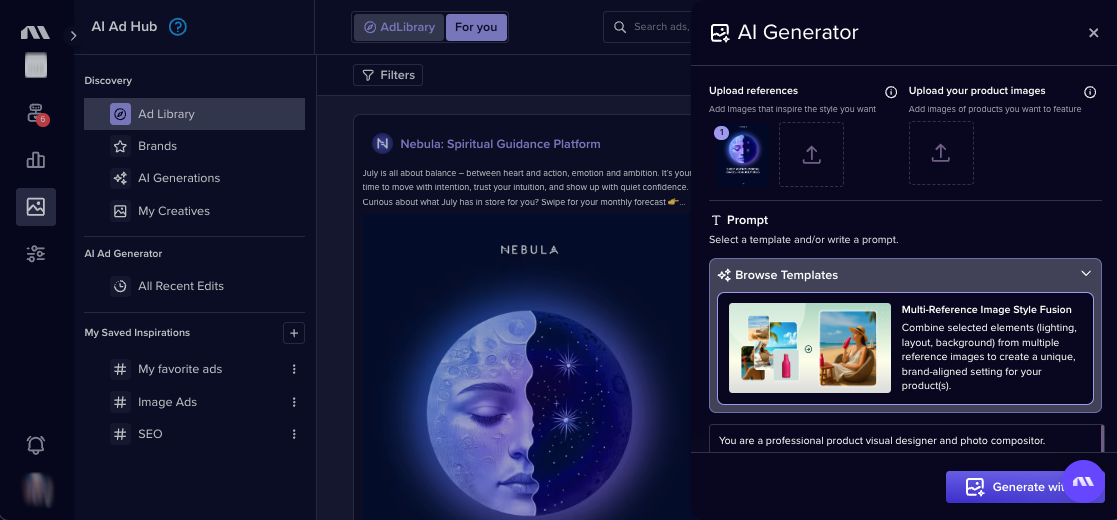Open the automation icon with red badge
Image resolution: width=1117 pixels, height=520 pixels.
point(36,113)
